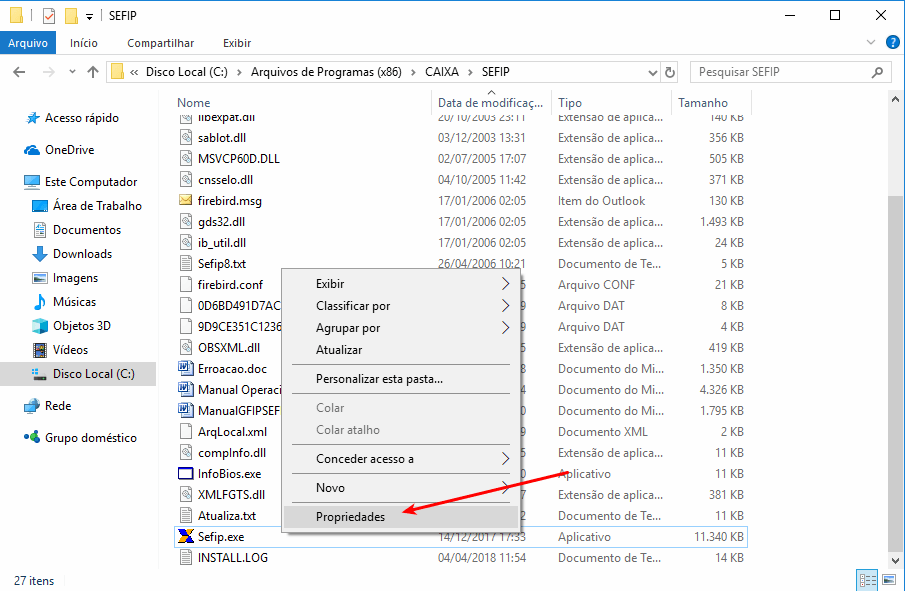This screenshot has height=591, width=905.
Task: Select the InfoBios.exe file icon
Action: pyautogui.click(x=185, y=474)
